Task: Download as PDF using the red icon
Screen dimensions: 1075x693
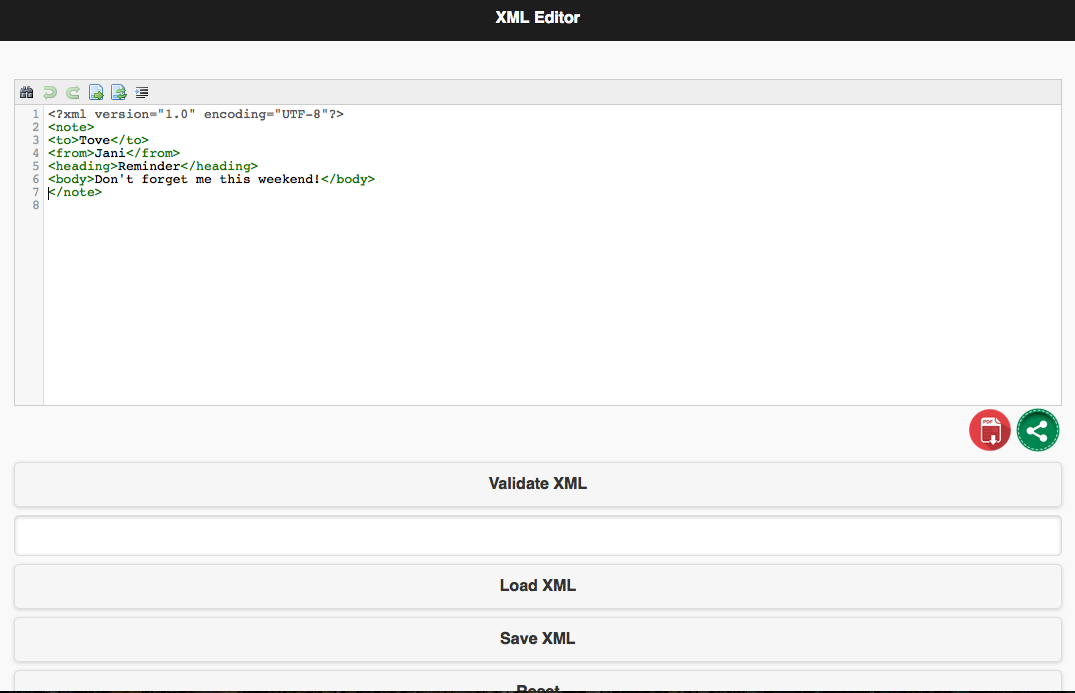Action: coord(990,430)
